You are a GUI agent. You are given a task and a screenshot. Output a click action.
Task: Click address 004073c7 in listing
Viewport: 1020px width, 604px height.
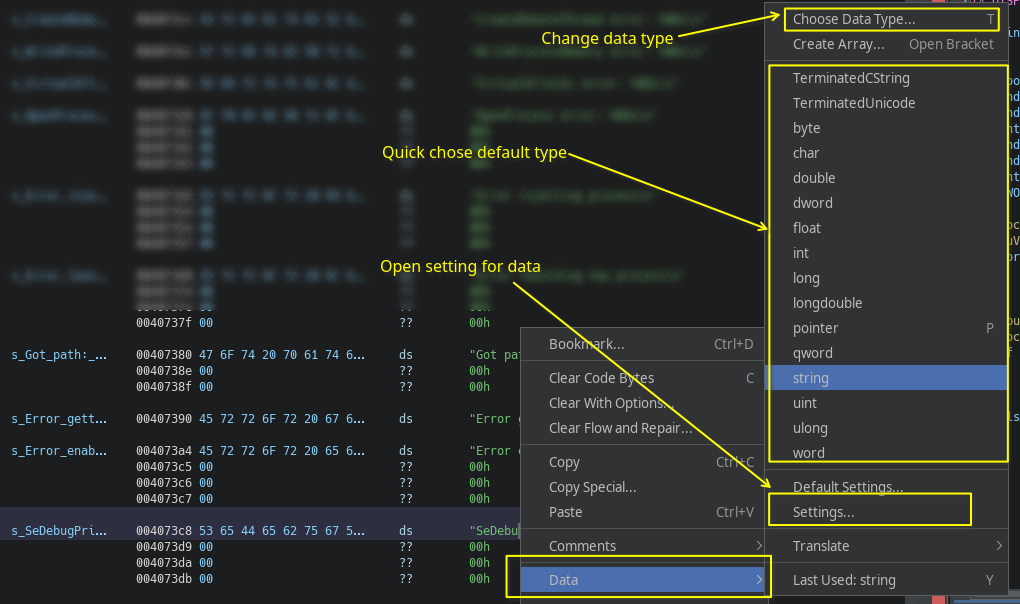tap(164, 499)
